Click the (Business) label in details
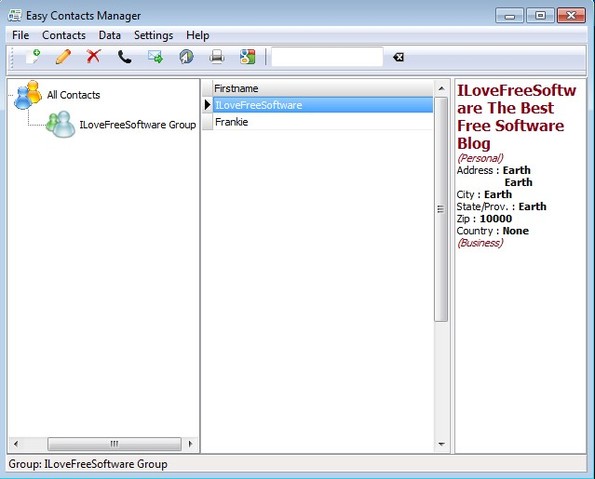The image size is (595, 479). coord(480,243)
